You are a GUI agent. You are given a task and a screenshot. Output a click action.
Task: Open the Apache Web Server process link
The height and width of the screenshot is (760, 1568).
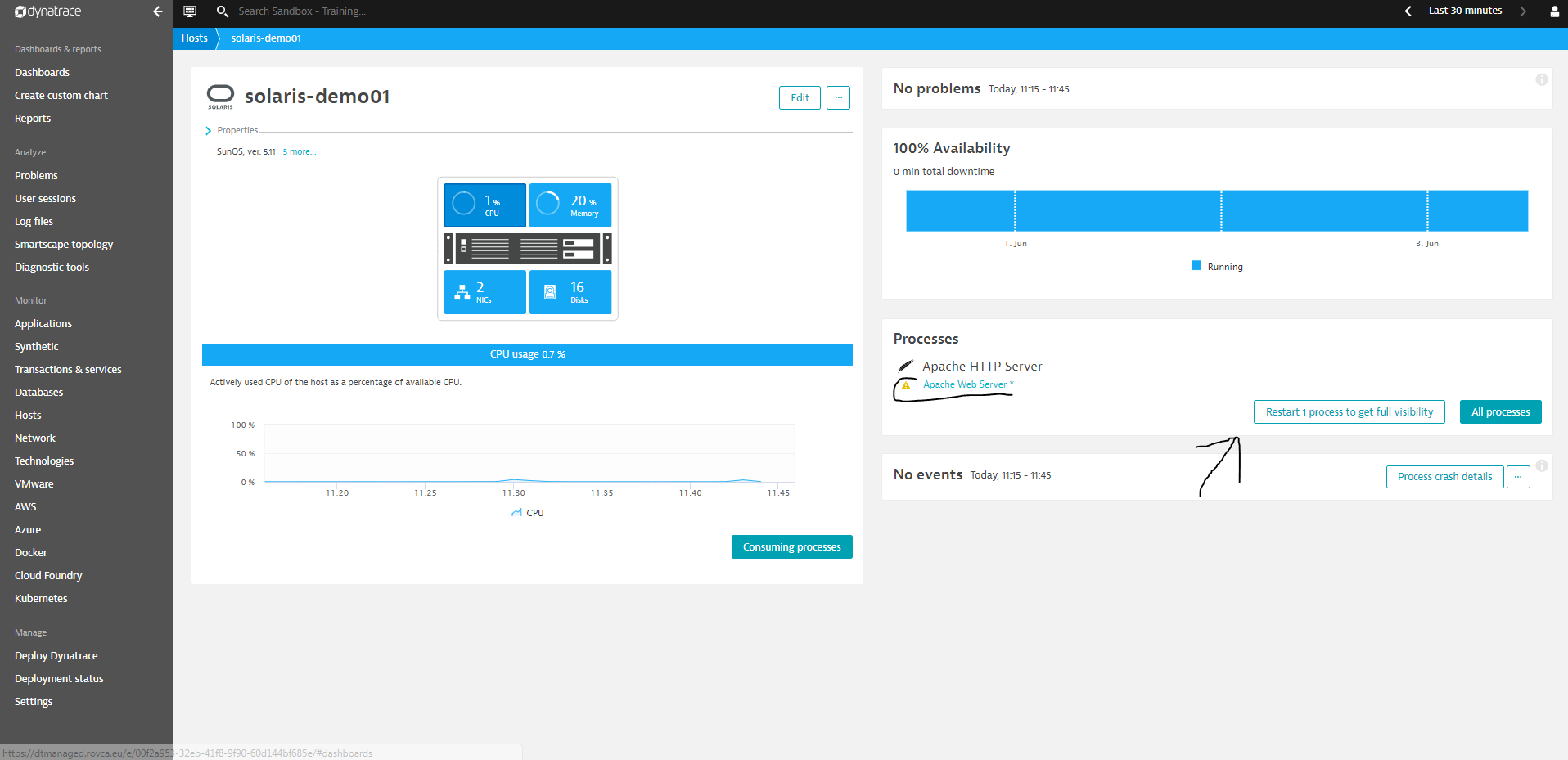[965, 384]
